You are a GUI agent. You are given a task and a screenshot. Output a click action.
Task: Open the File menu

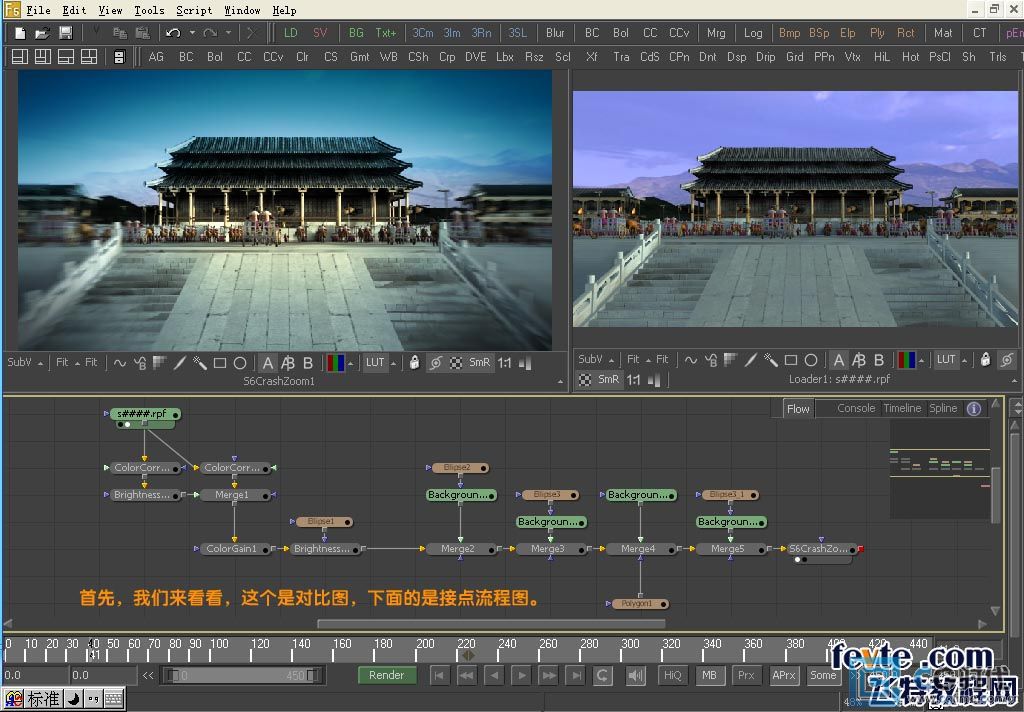(x=38, y=10)
